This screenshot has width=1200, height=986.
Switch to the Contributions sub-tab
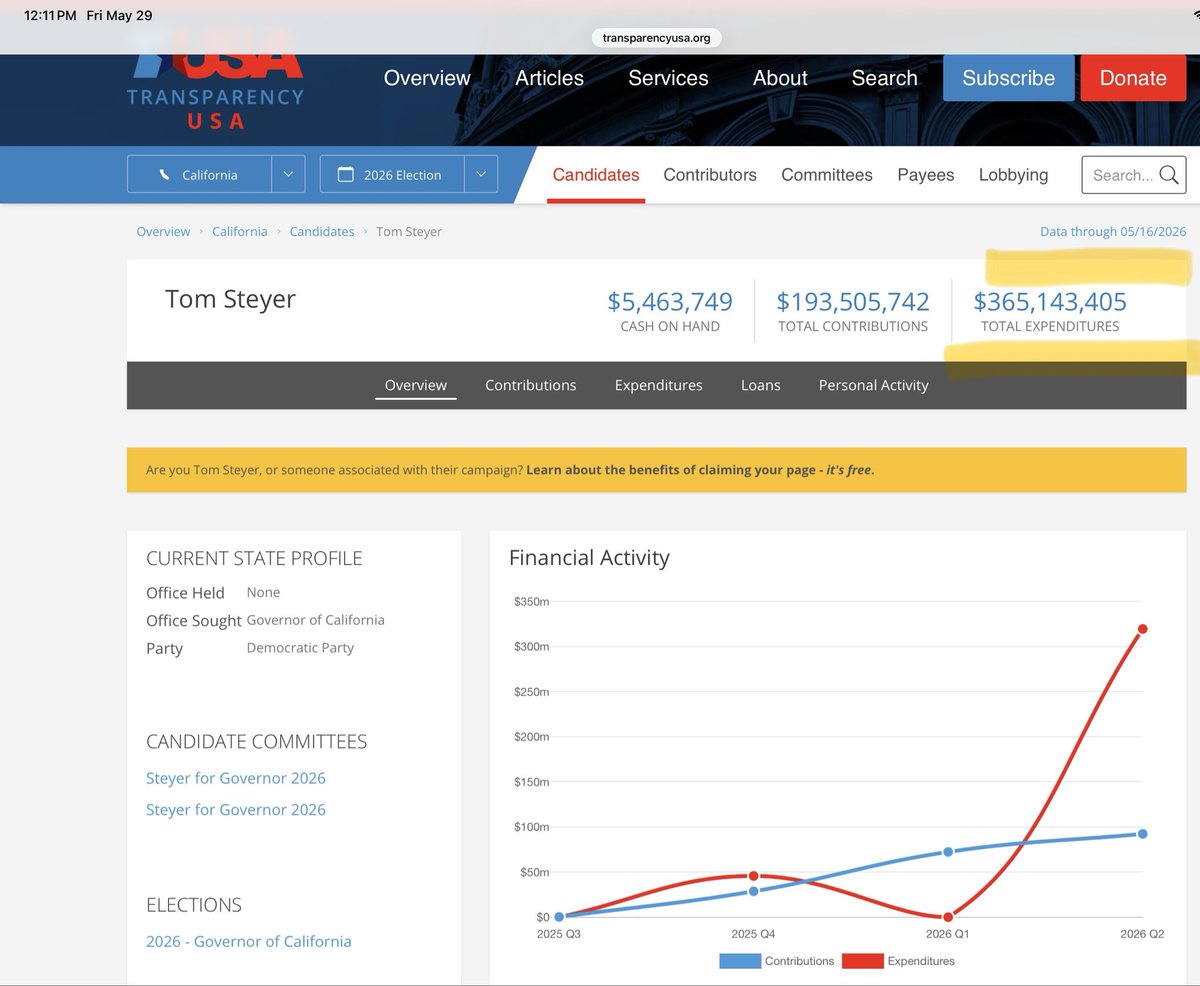[x=531, y=385]
